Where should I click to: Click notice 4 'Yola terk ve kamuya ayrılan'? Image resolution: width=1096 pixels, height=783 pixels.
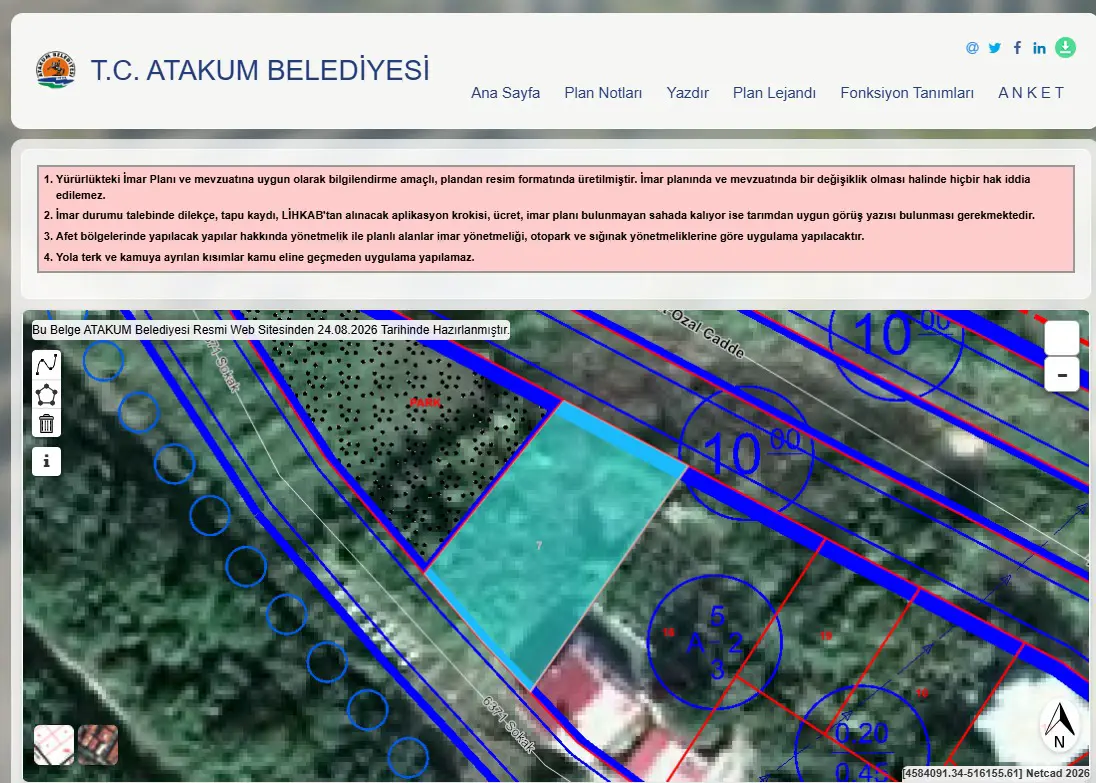(265, 257)
